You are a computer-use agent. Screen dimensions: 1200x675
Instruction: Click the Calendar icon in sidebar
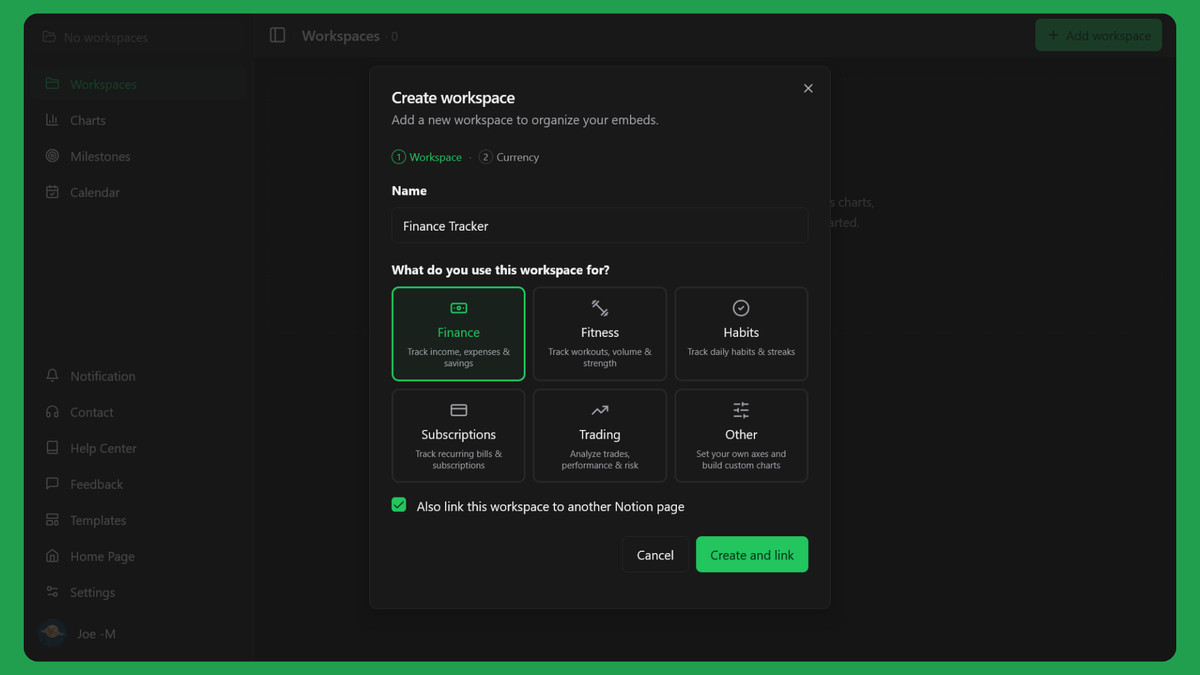[x=52, y=192]
